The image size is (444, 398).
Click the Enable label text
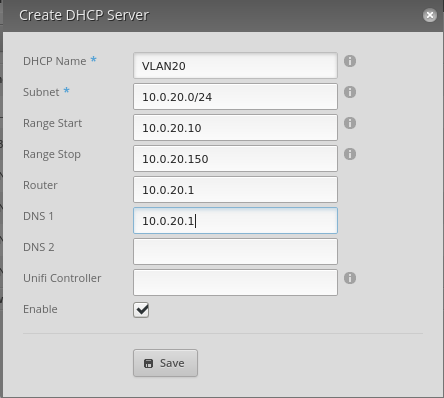(x=40, y=309)
